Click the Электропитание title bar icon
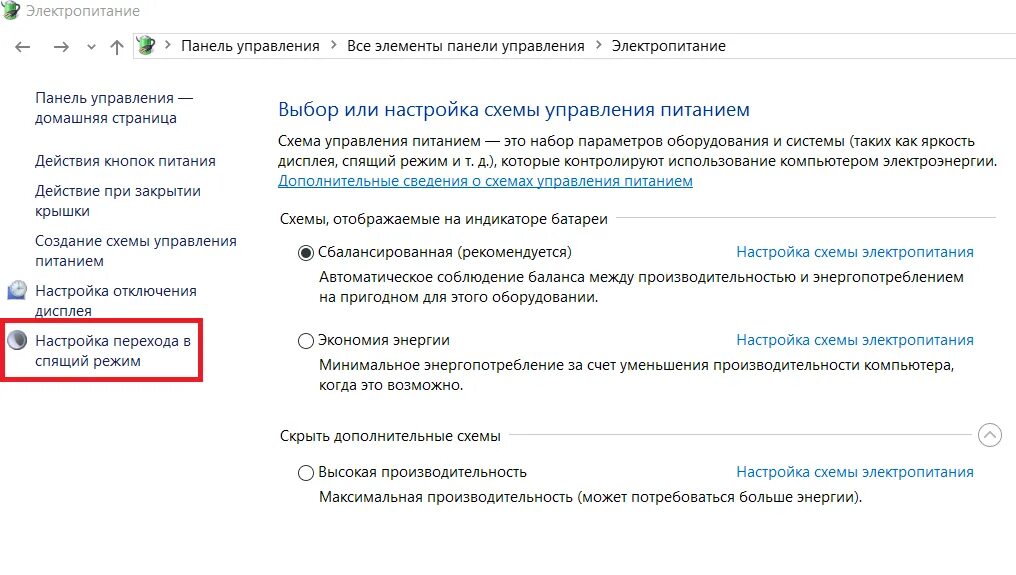Image resolution: width=1016 pixels, height=575 pixels. tap(10, 10)
